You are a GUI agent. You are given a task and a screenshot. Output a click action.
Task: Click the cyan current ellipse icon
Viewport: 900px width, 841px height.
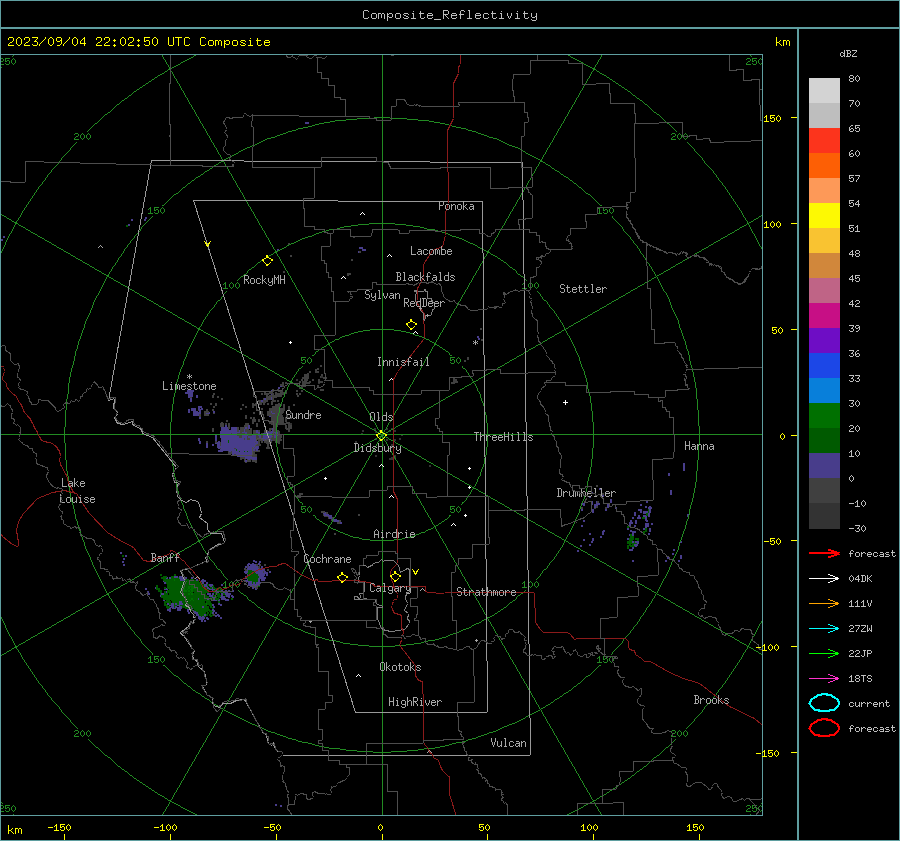tap(824, 703)
